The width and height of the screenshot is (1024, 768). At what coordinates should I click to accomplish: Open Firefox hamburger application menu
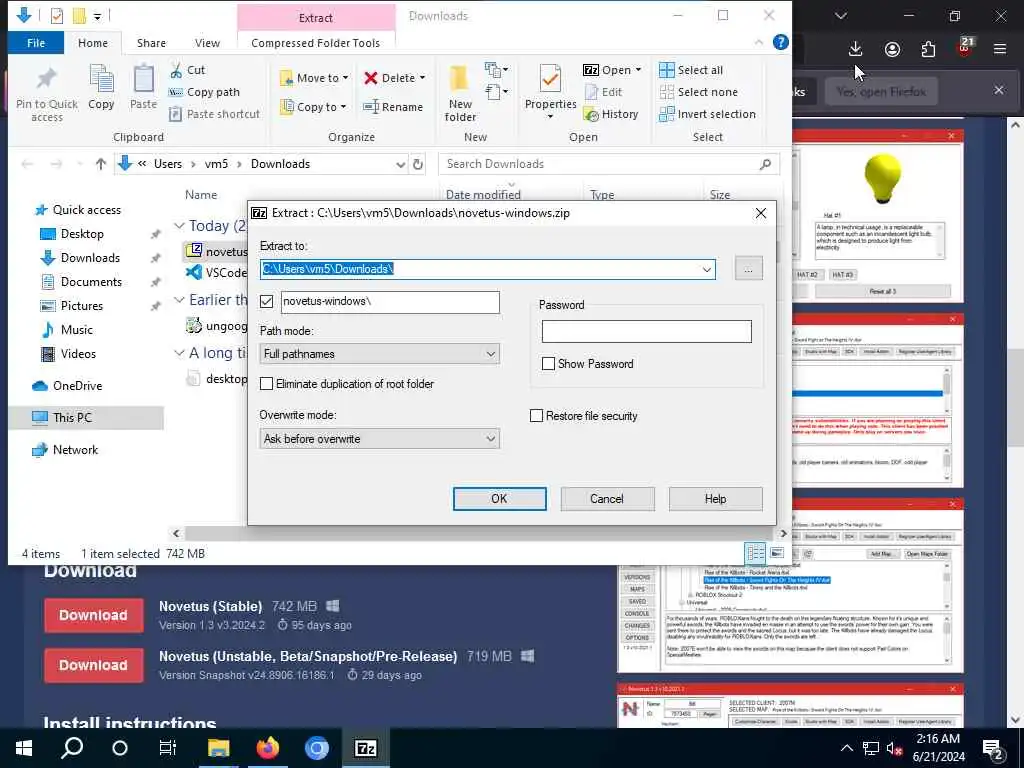coord(999,49)
